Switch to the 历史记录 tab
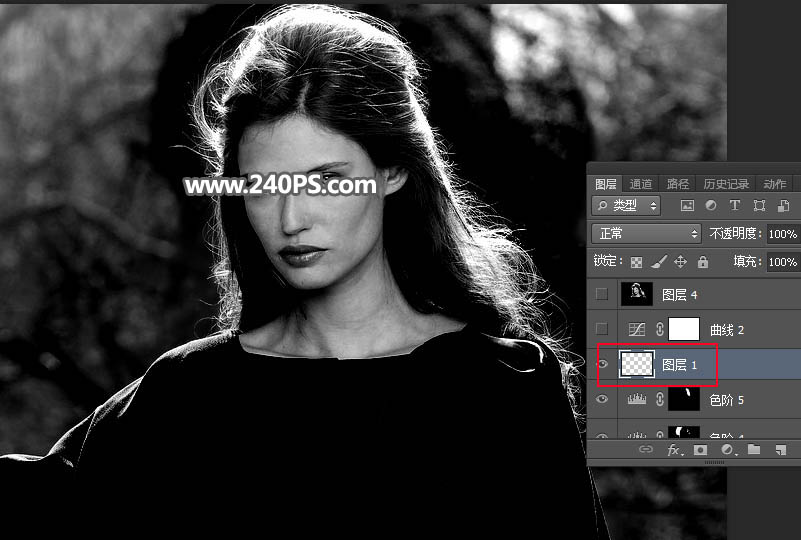Screen dimensions: 801x540 pyautogui.click(x=725, y=184)
